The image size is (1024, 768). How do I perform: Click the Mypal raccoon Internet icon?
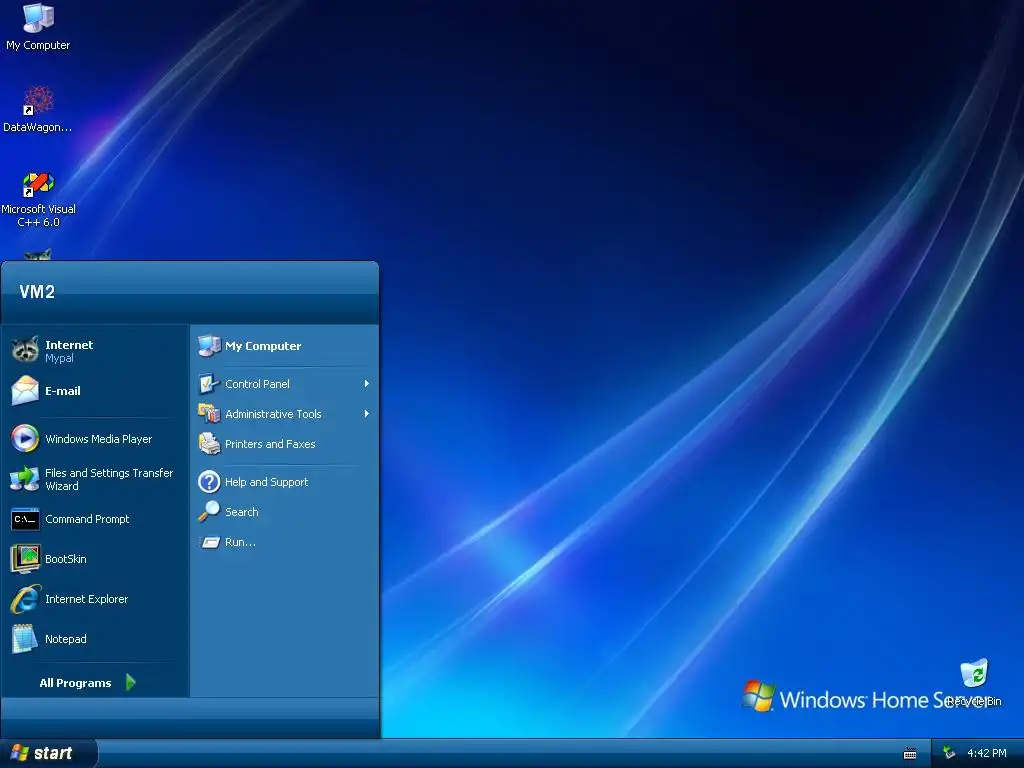(25, 350)
